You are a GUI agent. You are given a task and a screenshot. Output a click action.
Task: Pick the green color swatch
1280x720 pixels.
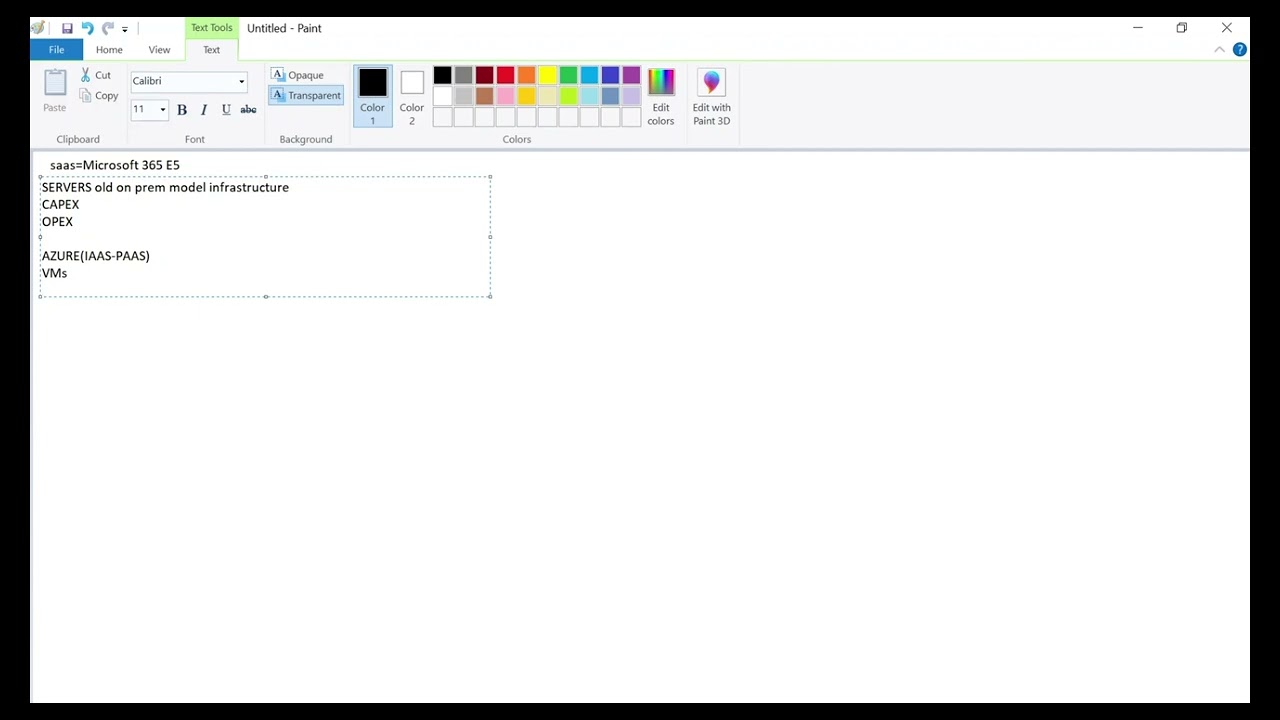pyautogui.click(x=568, y=75)
